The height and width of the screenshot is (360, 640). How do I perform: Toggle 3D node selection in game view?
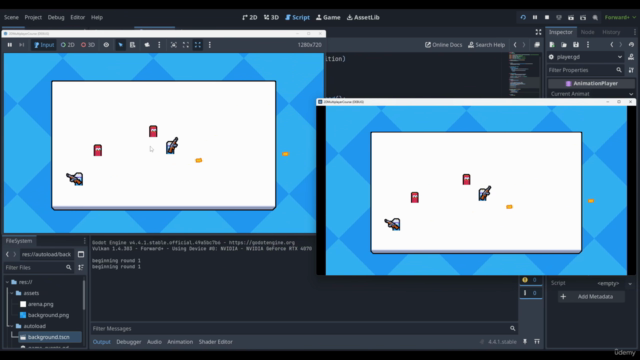(x=88, y=45)
